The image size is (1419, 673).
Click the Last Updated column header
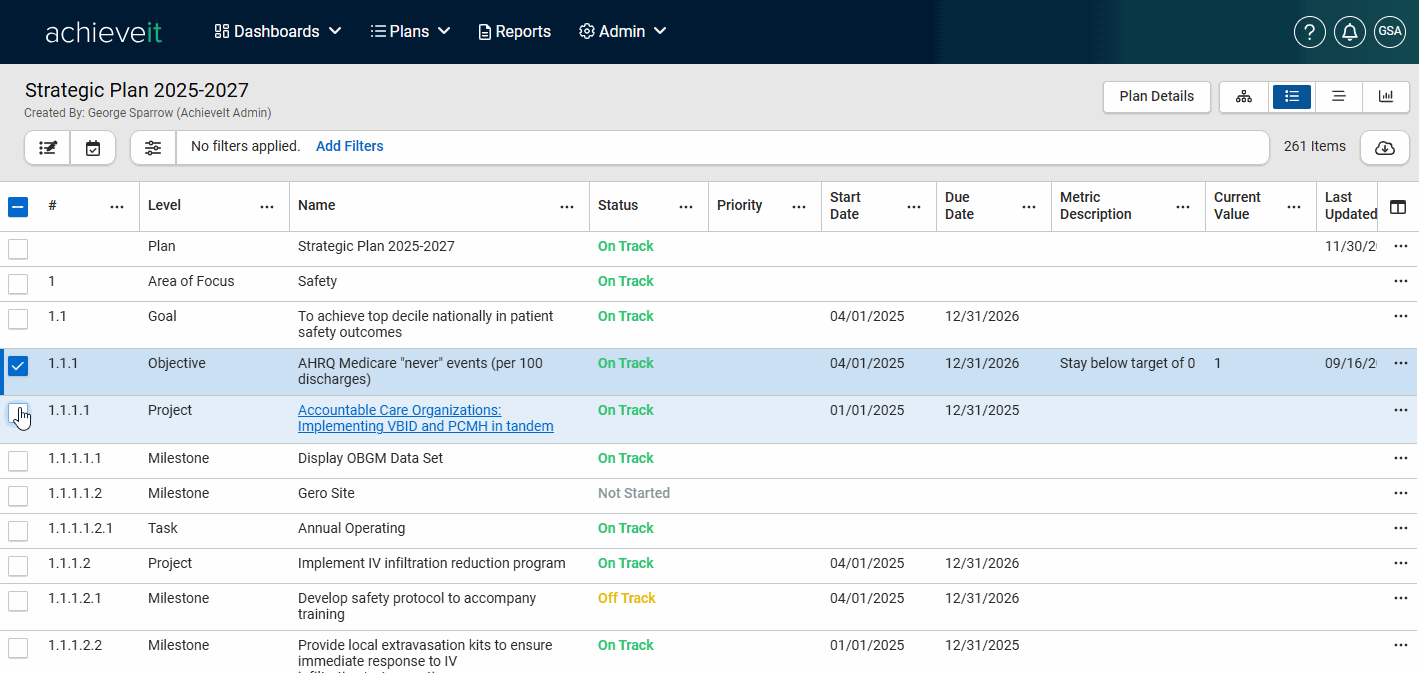pyautogui.click(x=1350, y=205)
